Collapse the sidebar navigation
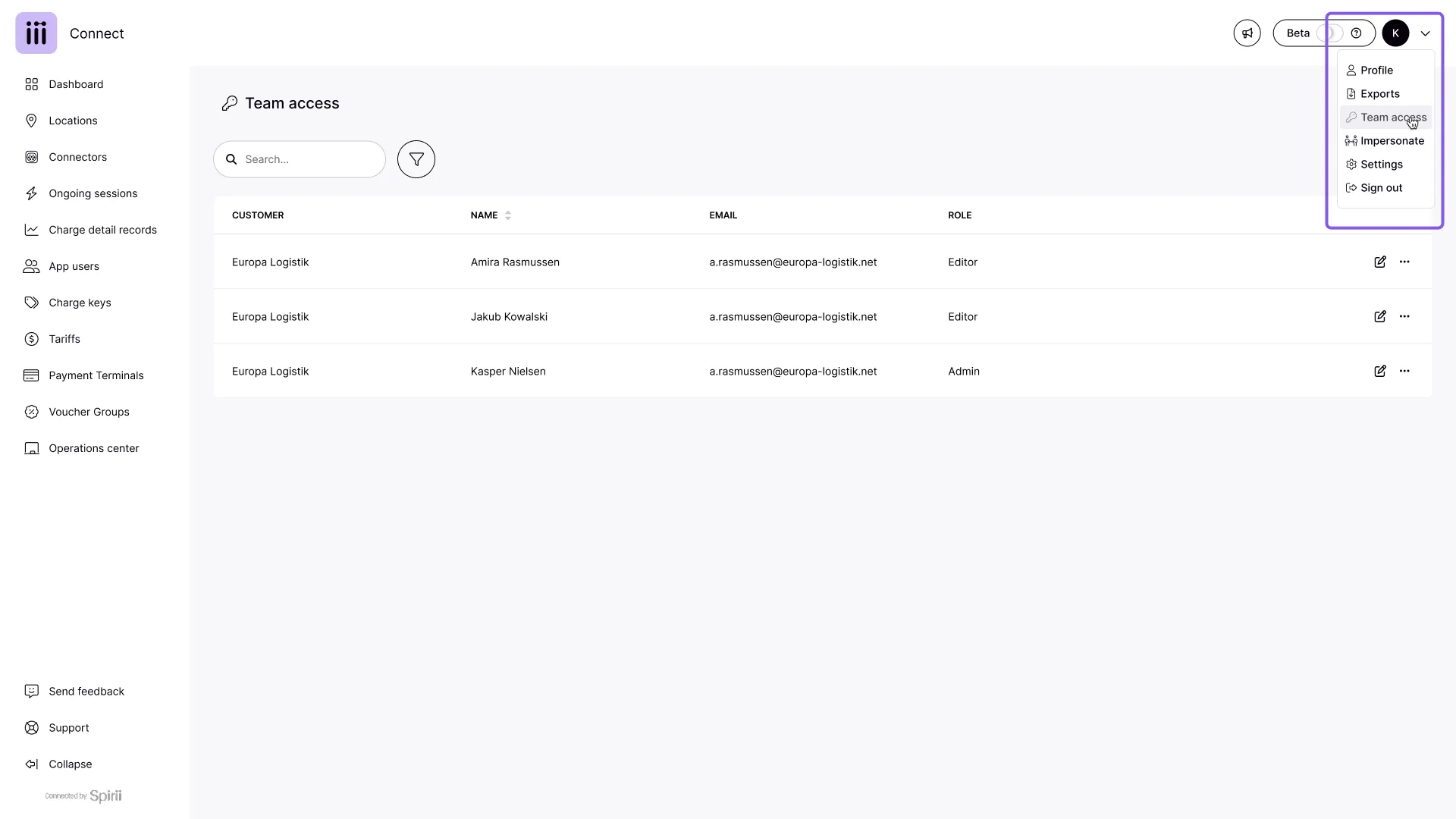The height and width of the screenshot is (819, 1456). point(70,764)
